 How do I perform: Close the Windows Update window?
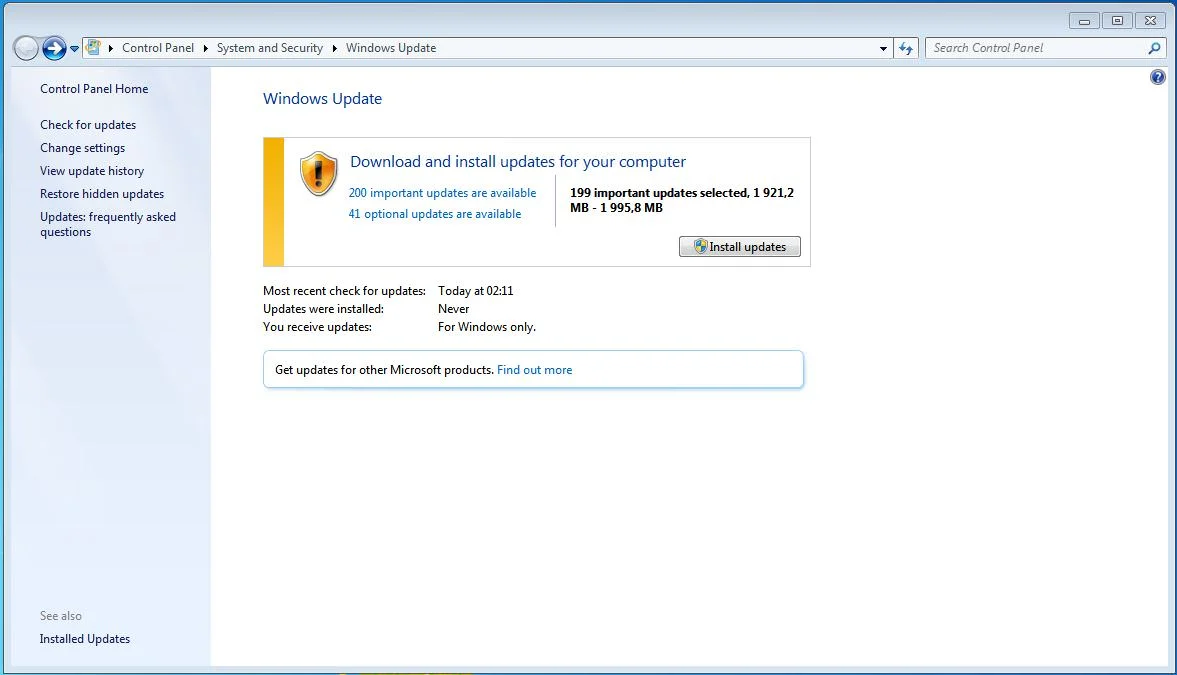click(x=1150, y=21)
